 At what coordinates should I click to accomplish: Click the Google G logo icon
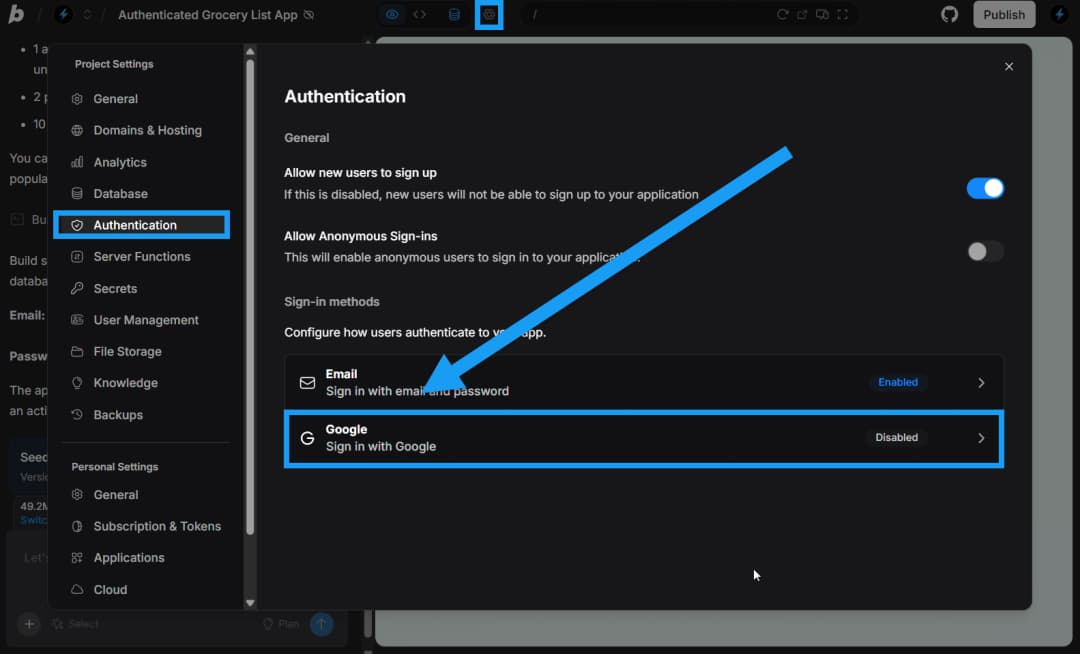click(x=307, y=439)
